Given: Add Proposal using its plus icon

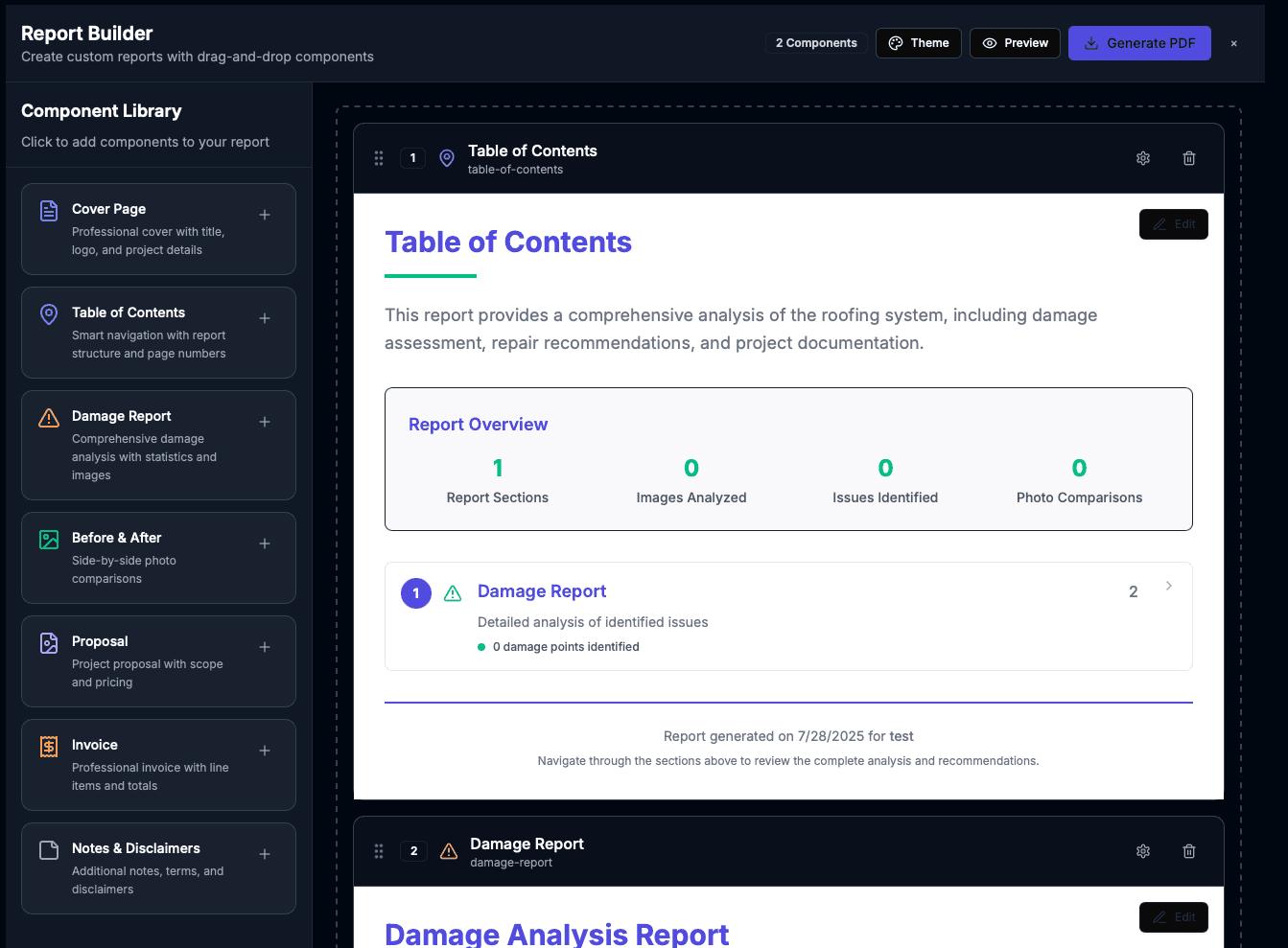Looking at the screenshot, I should coord(265,647).
